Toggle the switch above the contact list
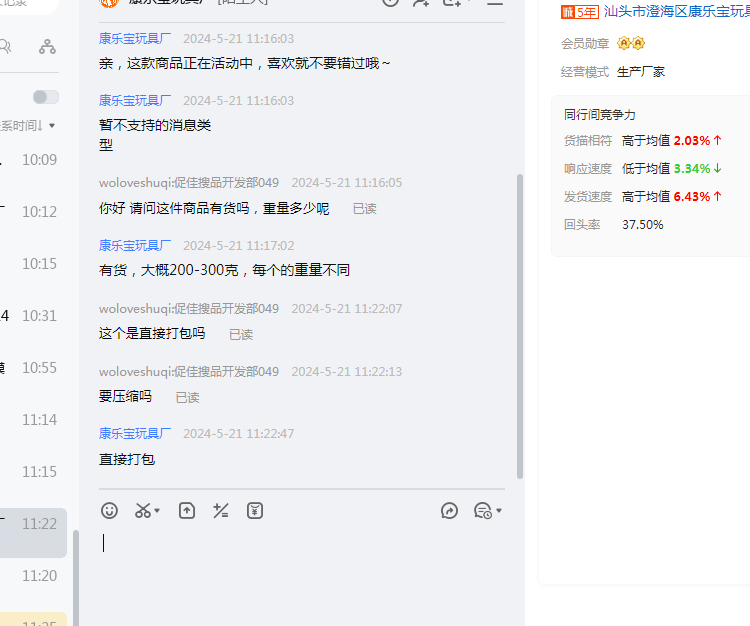Viewport: 750px width, 626px height. click(46, 97)
